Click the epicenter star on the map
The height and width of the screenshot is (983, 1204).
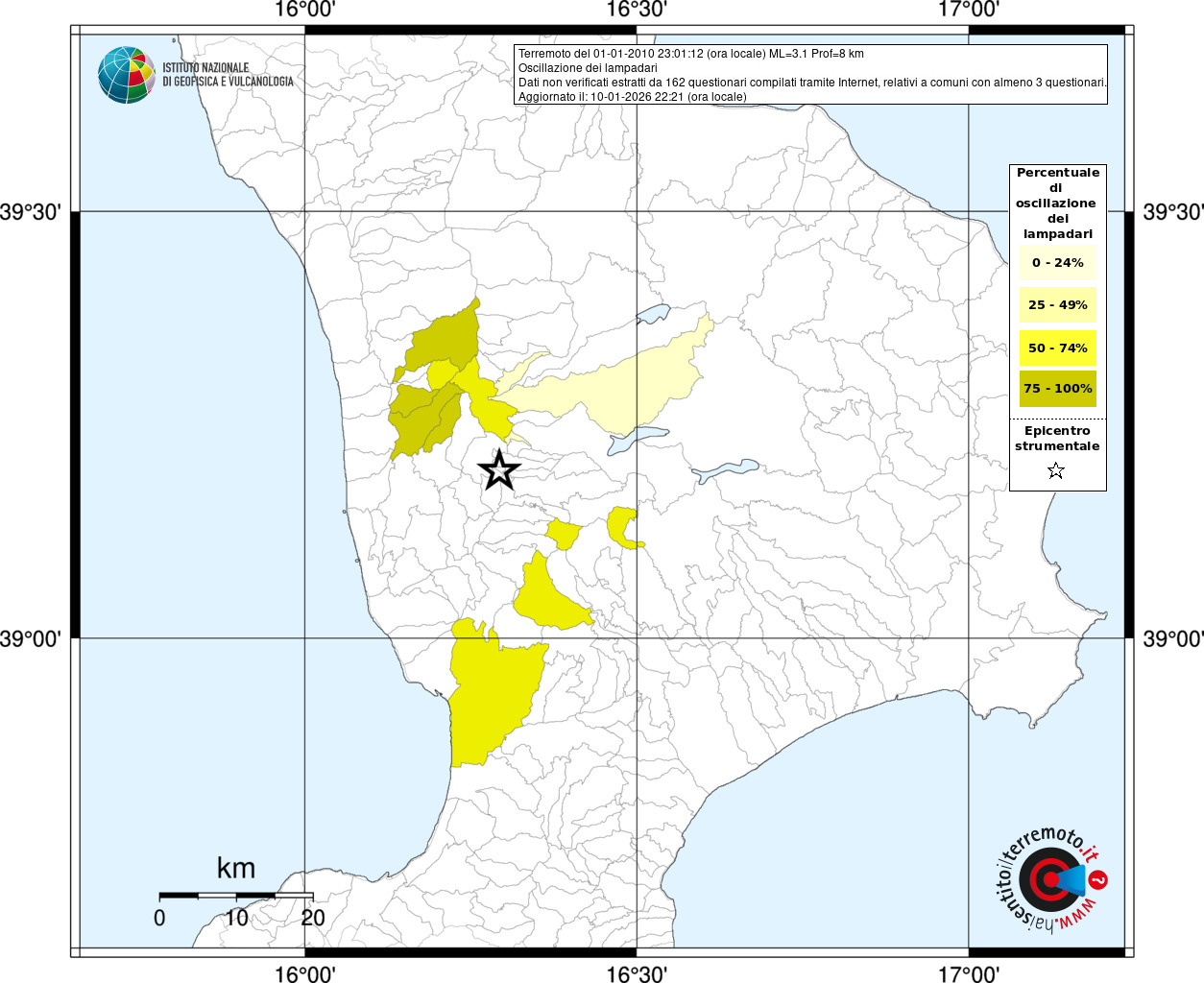click(x=499, y=469)
